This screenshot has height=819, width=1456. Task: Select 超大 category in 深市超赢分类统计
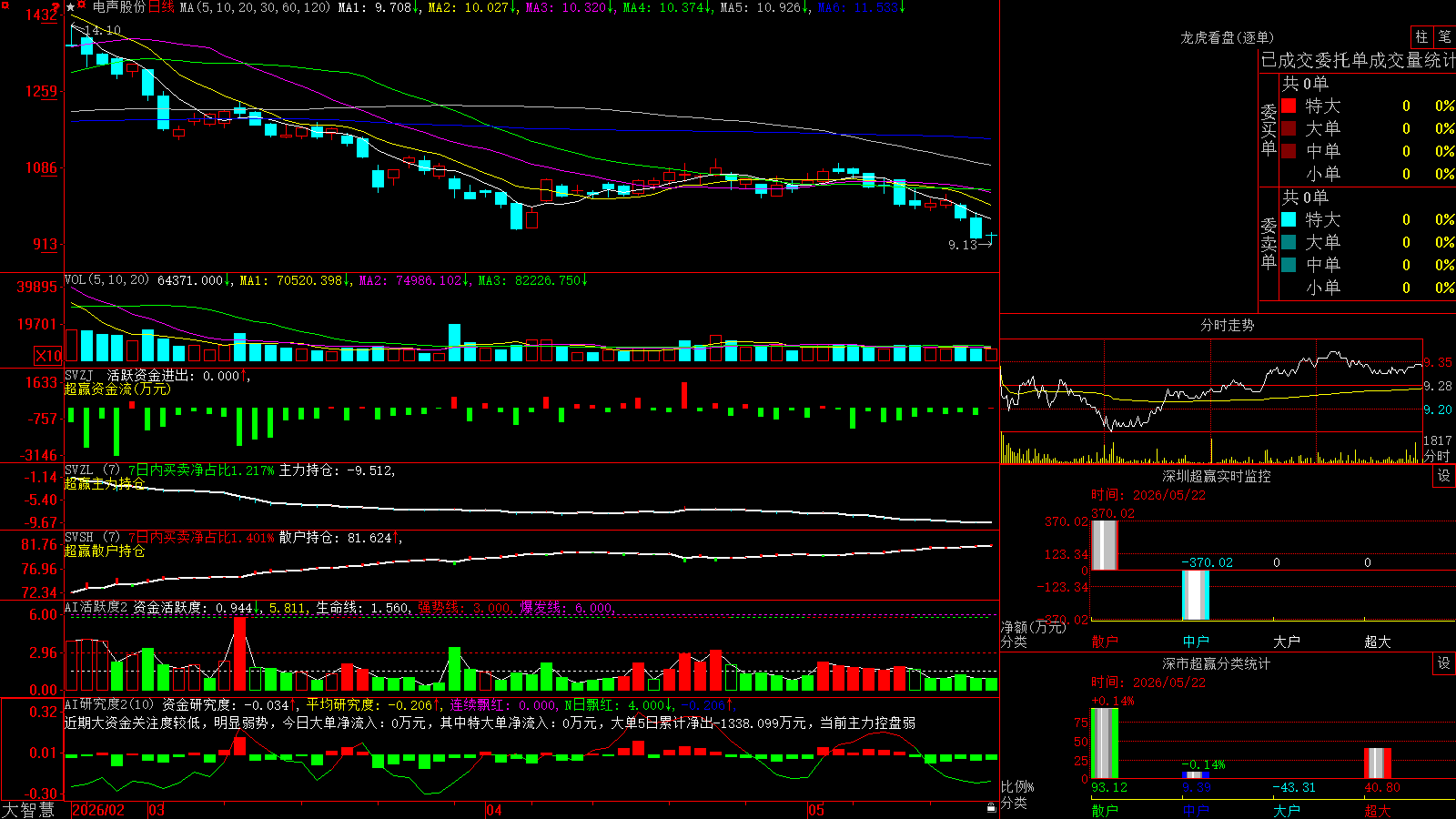point(1378,811)
